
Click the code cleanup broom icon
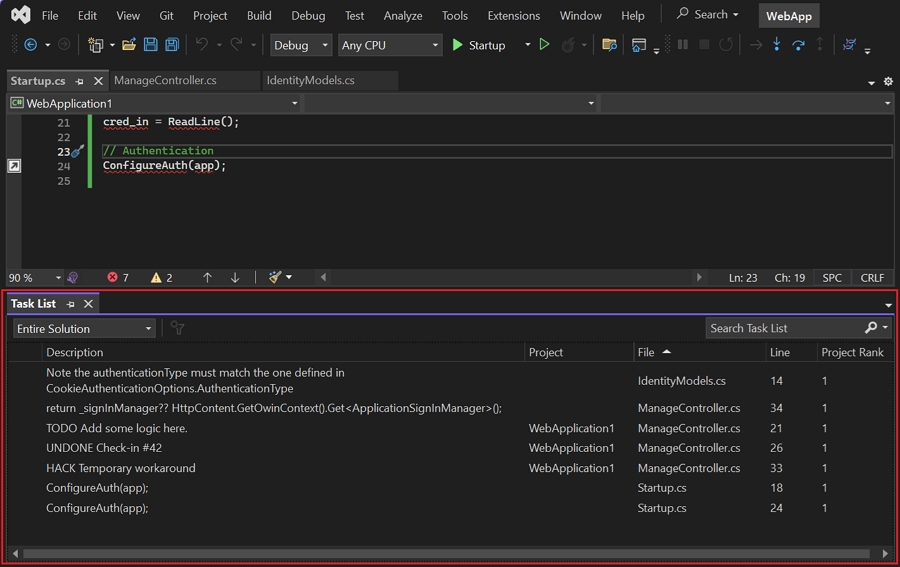(x=275, y=277)
